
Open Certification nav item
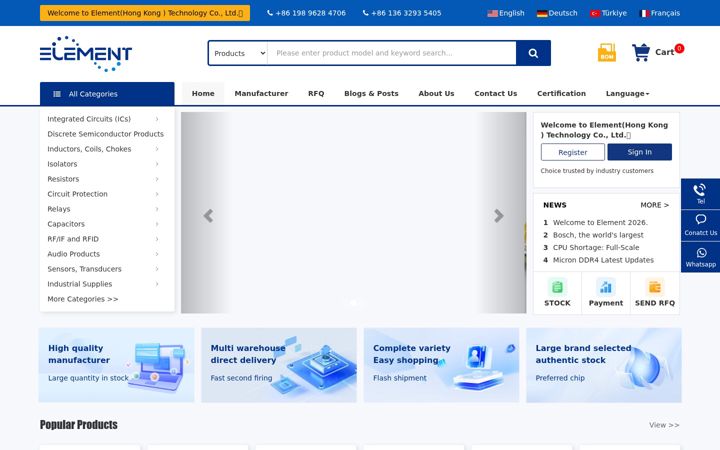[x=561, y=94]
